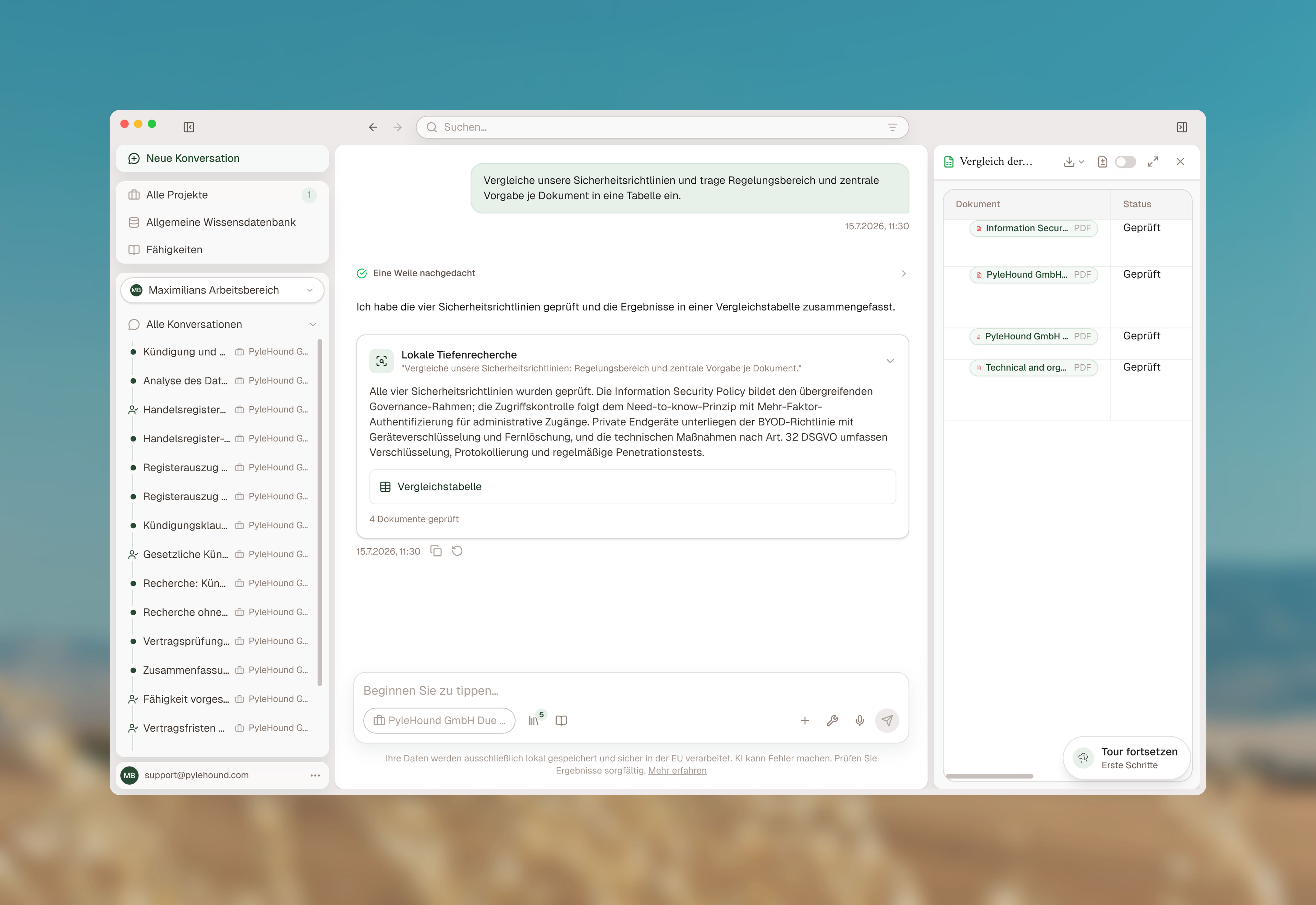
Task: Click the conversation list vertical scrollbar
Action: click(x=320, y=512)
